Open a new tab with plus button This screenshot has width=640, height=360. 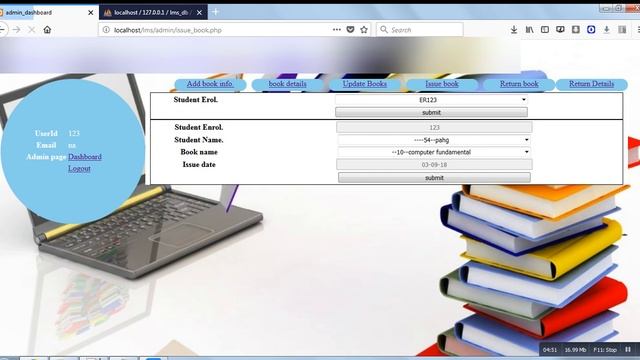pos(216,12)
